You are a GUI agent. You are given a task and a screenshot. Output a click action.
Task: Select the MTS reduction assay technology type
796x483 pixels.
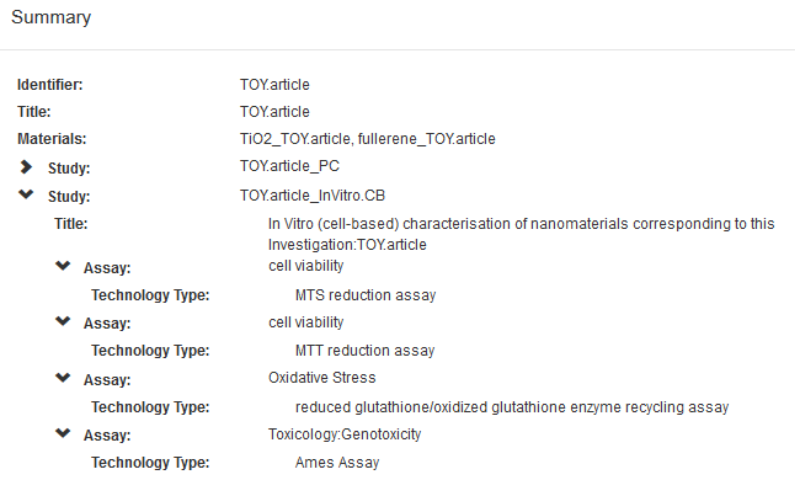point(365,295)
